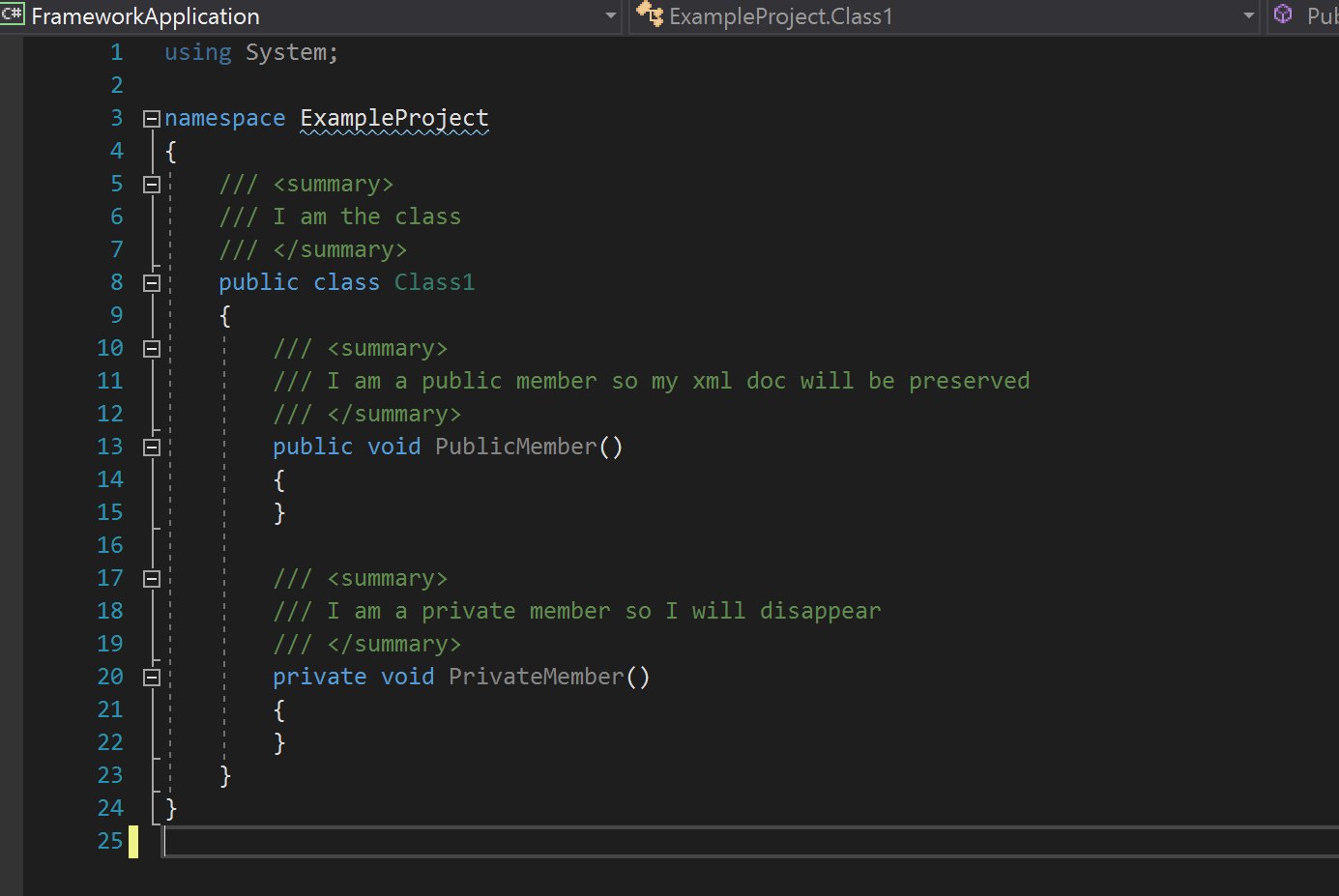Collapse the namespace ExampleProject block
Viewport: 1339px width, 896px height.
[151, 119]
